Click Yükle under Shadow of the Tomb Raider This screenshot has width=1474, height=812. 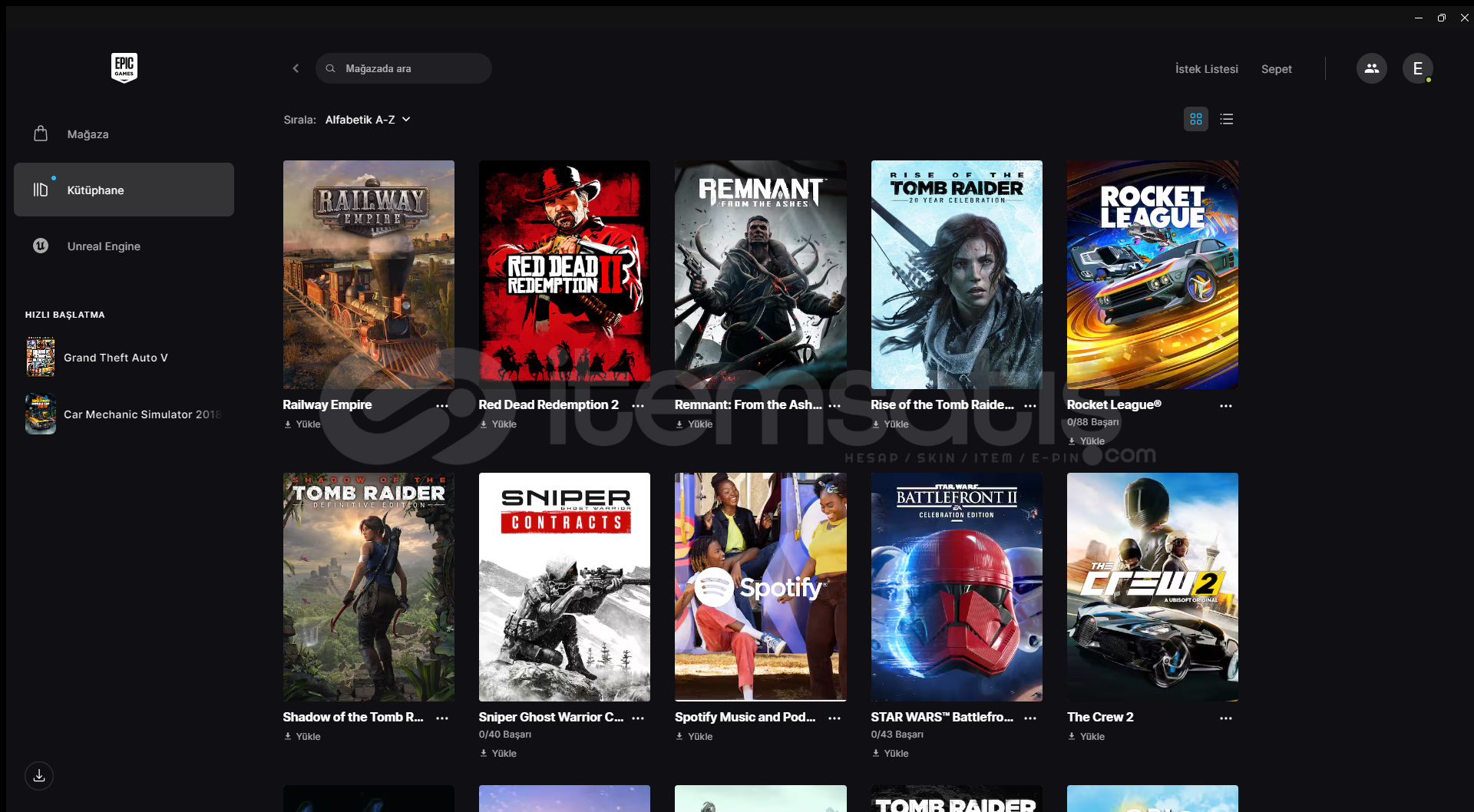tap(302, 736)
